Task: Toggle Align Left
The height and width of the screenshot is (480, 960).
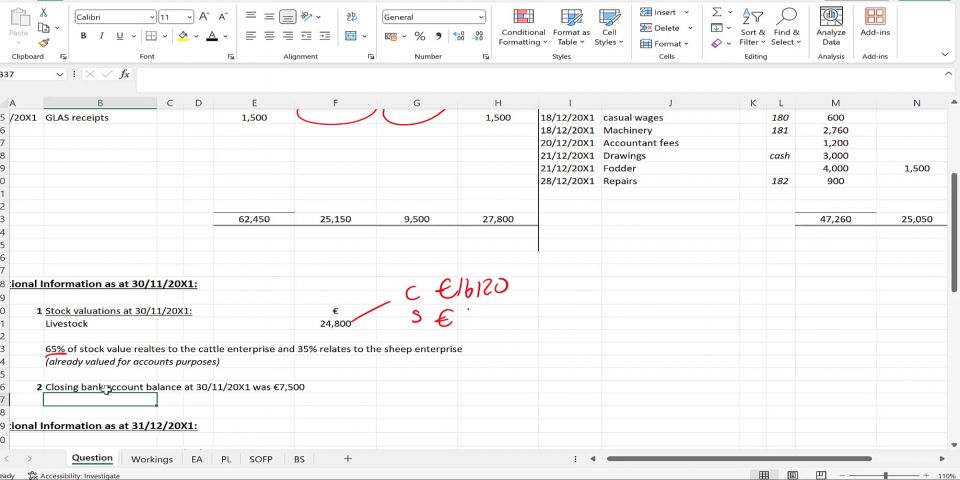Action: pos(251,36)
